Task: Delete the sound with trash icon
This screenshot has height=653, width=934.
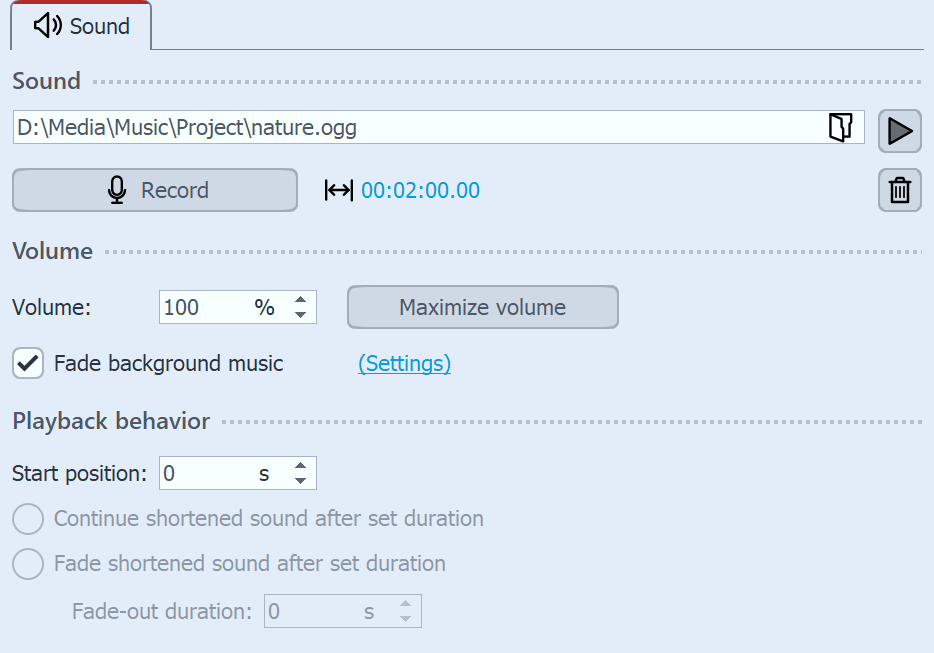Action: [899, 190]
